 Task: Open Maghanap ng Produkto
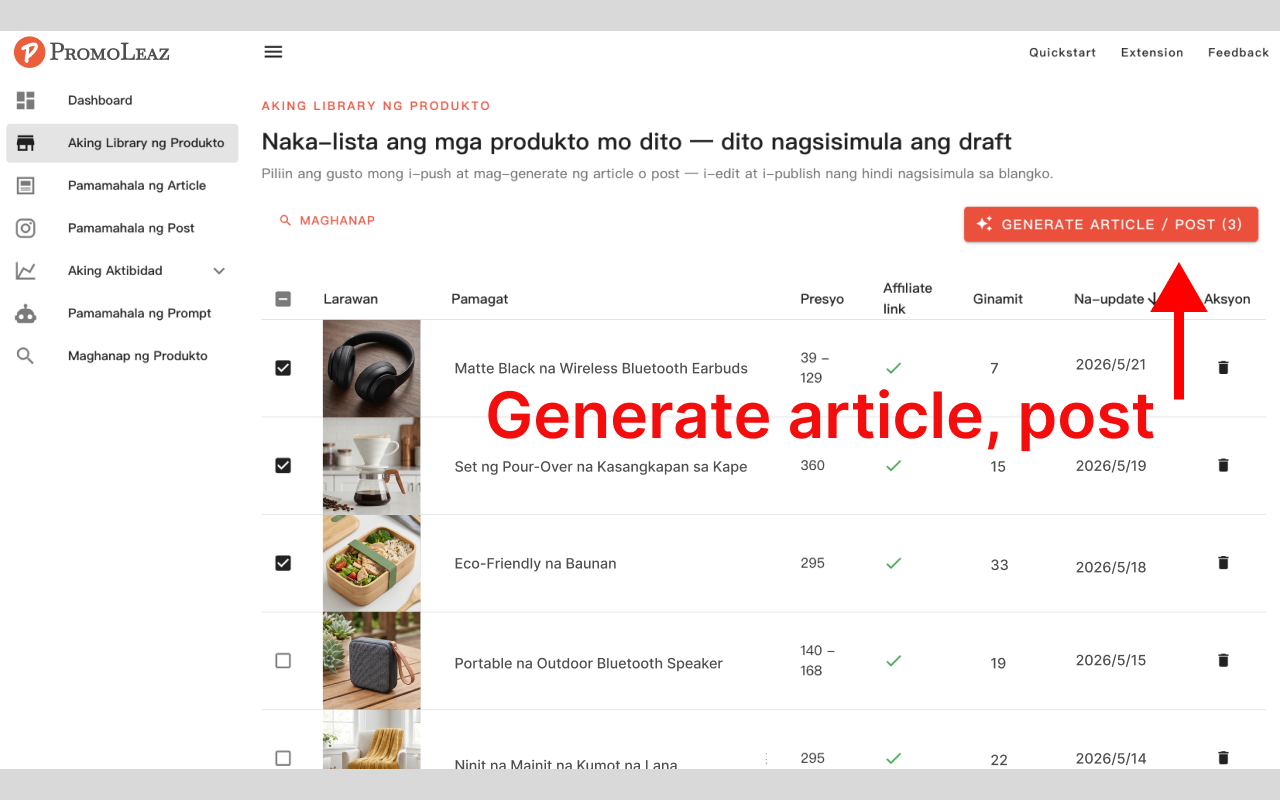pos(122,356)
